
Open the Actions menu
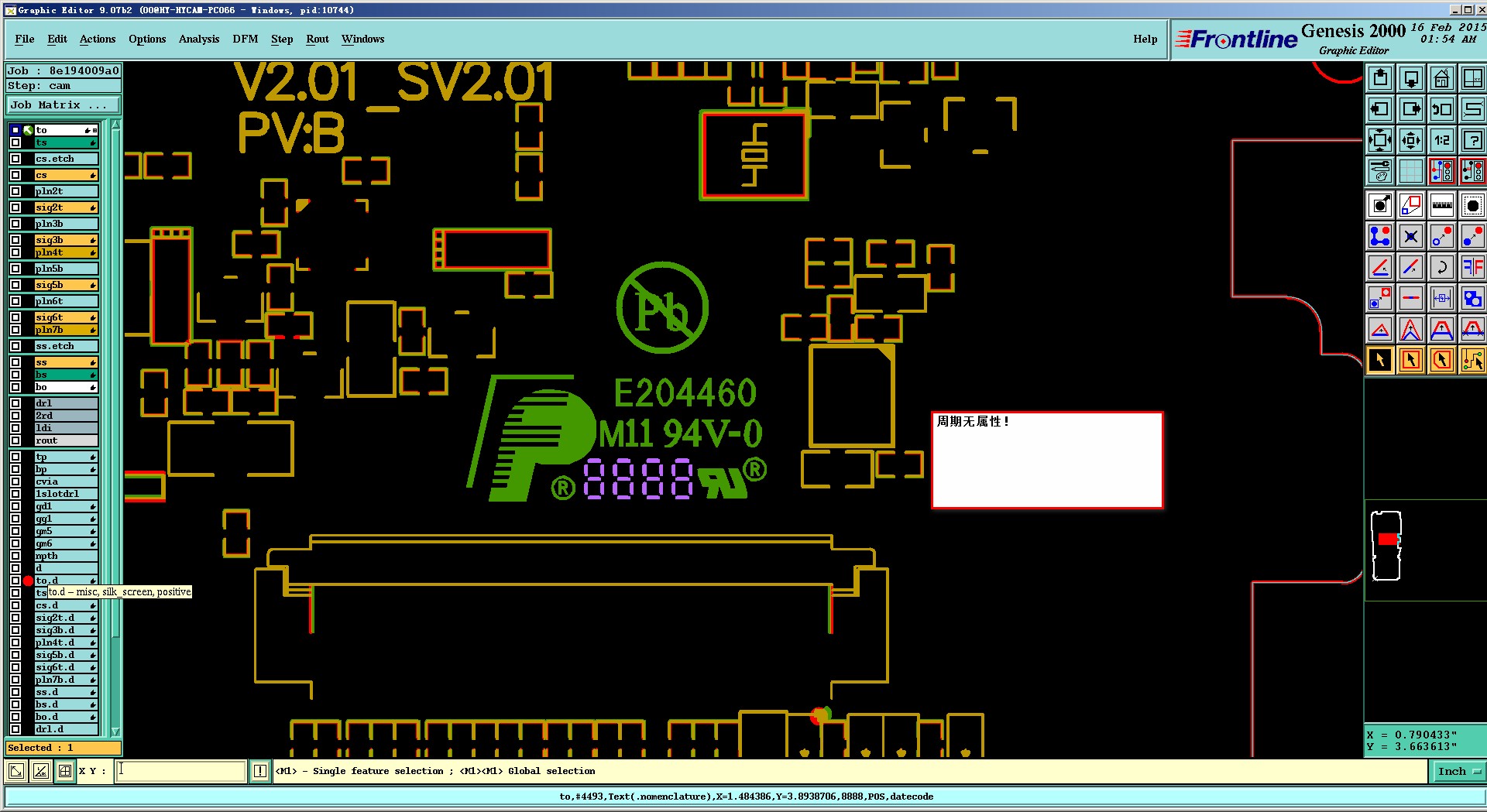pyautogui.click(x=98, y=39)
